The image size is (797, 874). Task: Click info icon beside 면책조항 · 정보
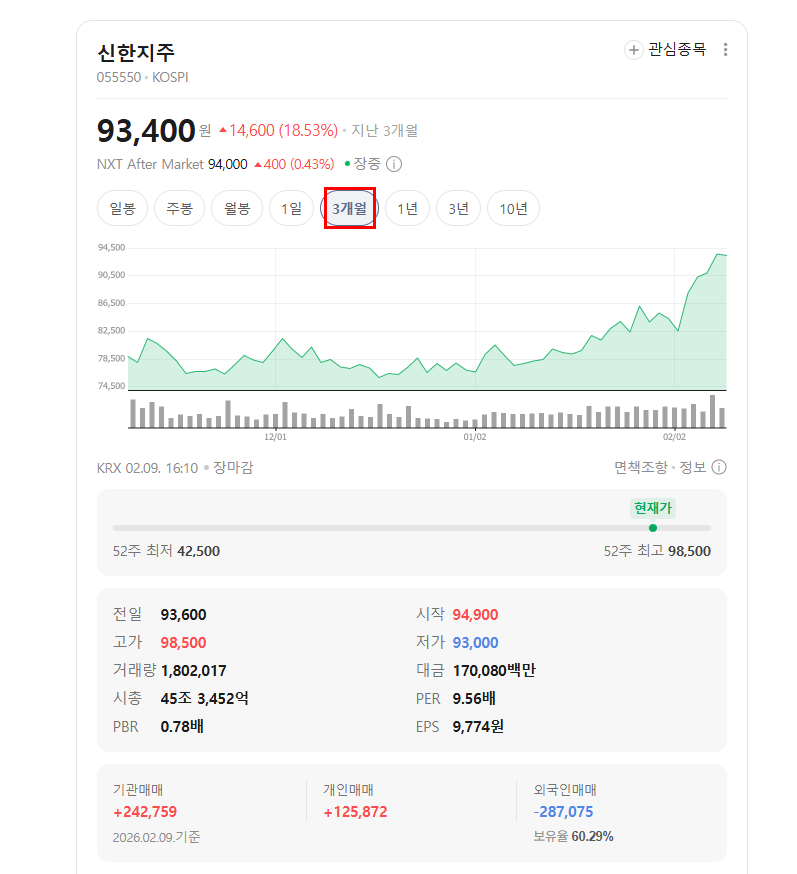(x=719, y=467)
